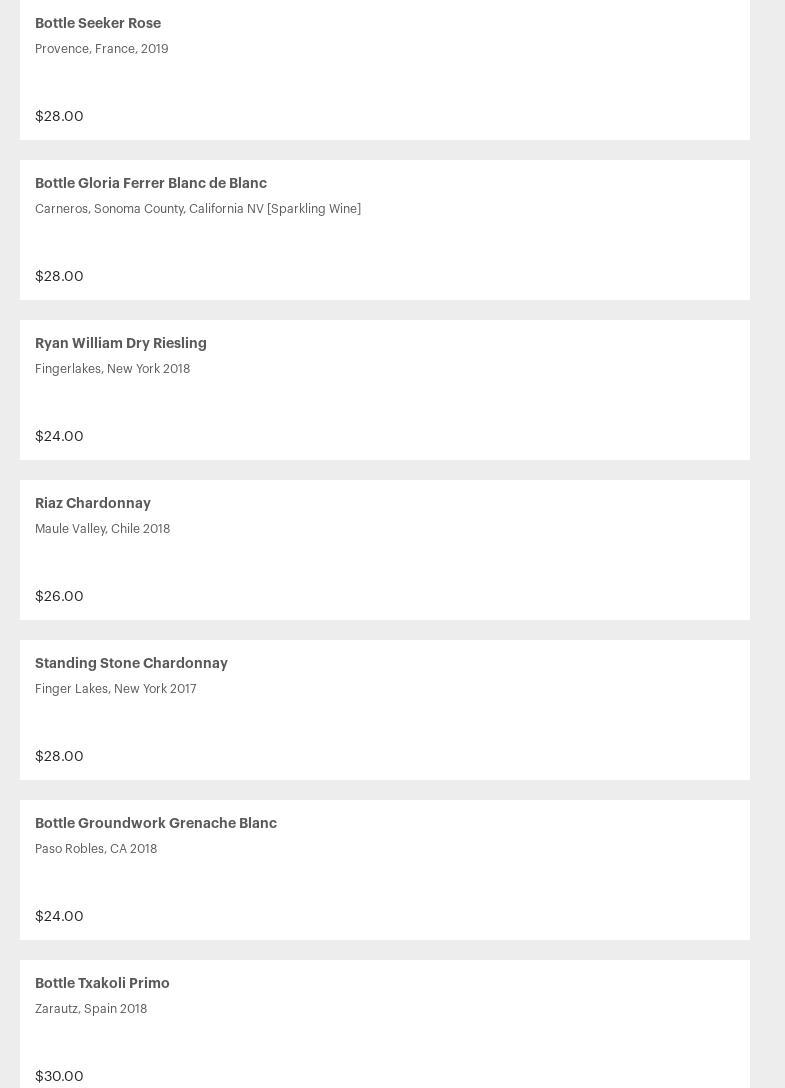785x1088 pixels.
Task: Select the price under Groundwork Grenache Blanc
Action: [59, 916]
